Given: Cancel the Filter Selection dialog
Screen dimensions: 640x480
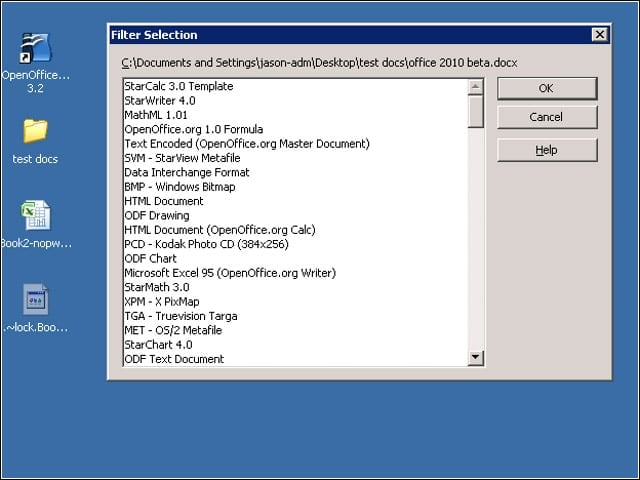Looking at the screenshot, I should [547, 117].
